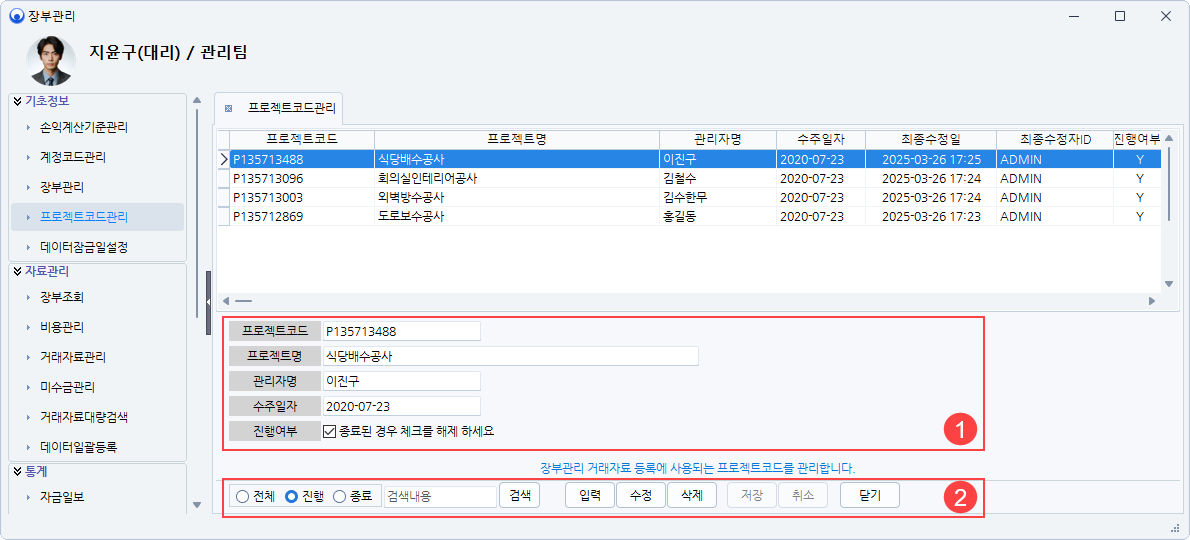Select the 종료 radio button
Screen dimensions: 1190x540
point(339,496)
